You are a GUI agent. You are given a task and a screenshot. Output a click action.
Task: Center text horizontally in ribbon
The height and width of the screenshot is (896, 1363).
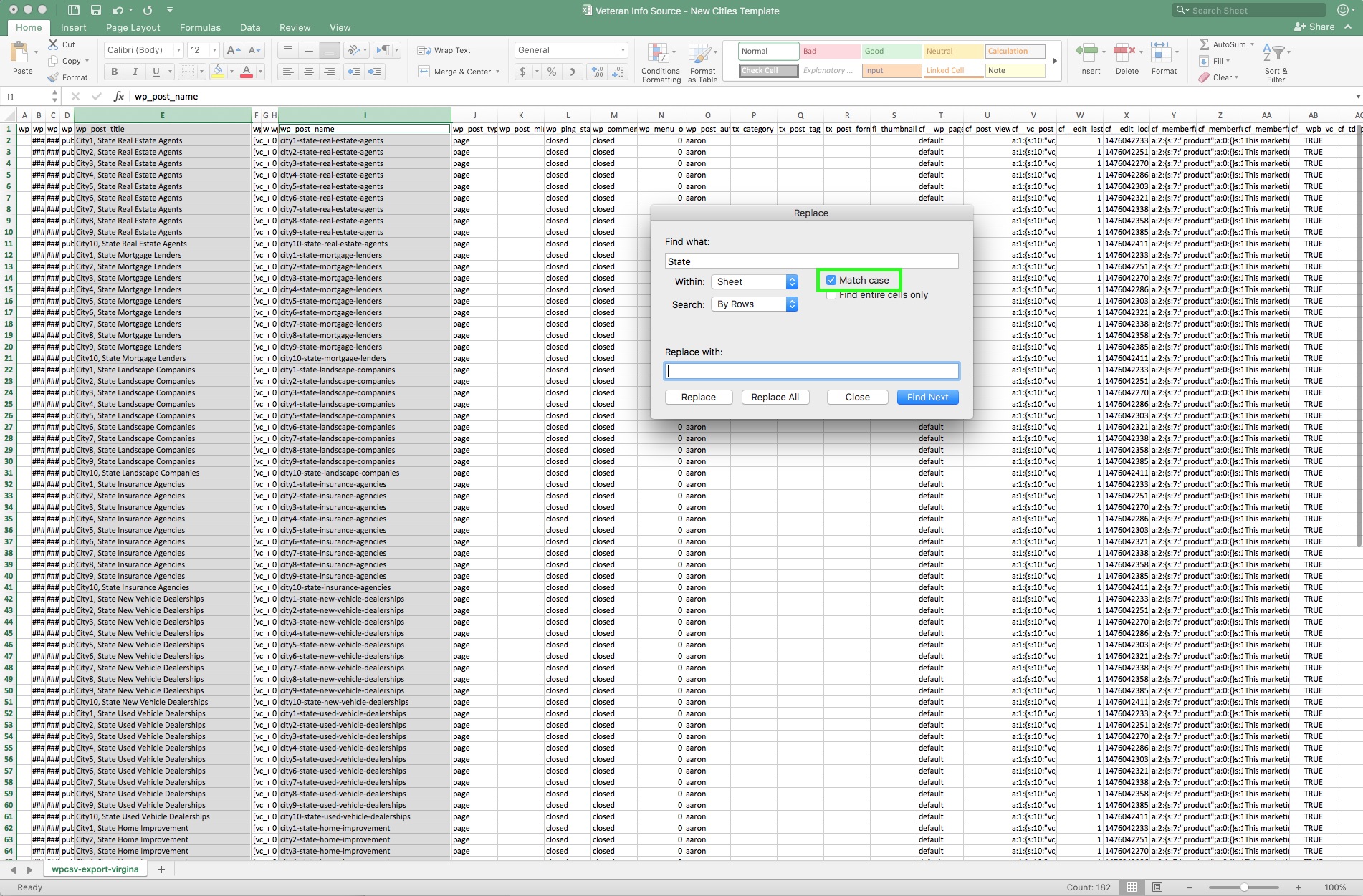coord(309,72)
